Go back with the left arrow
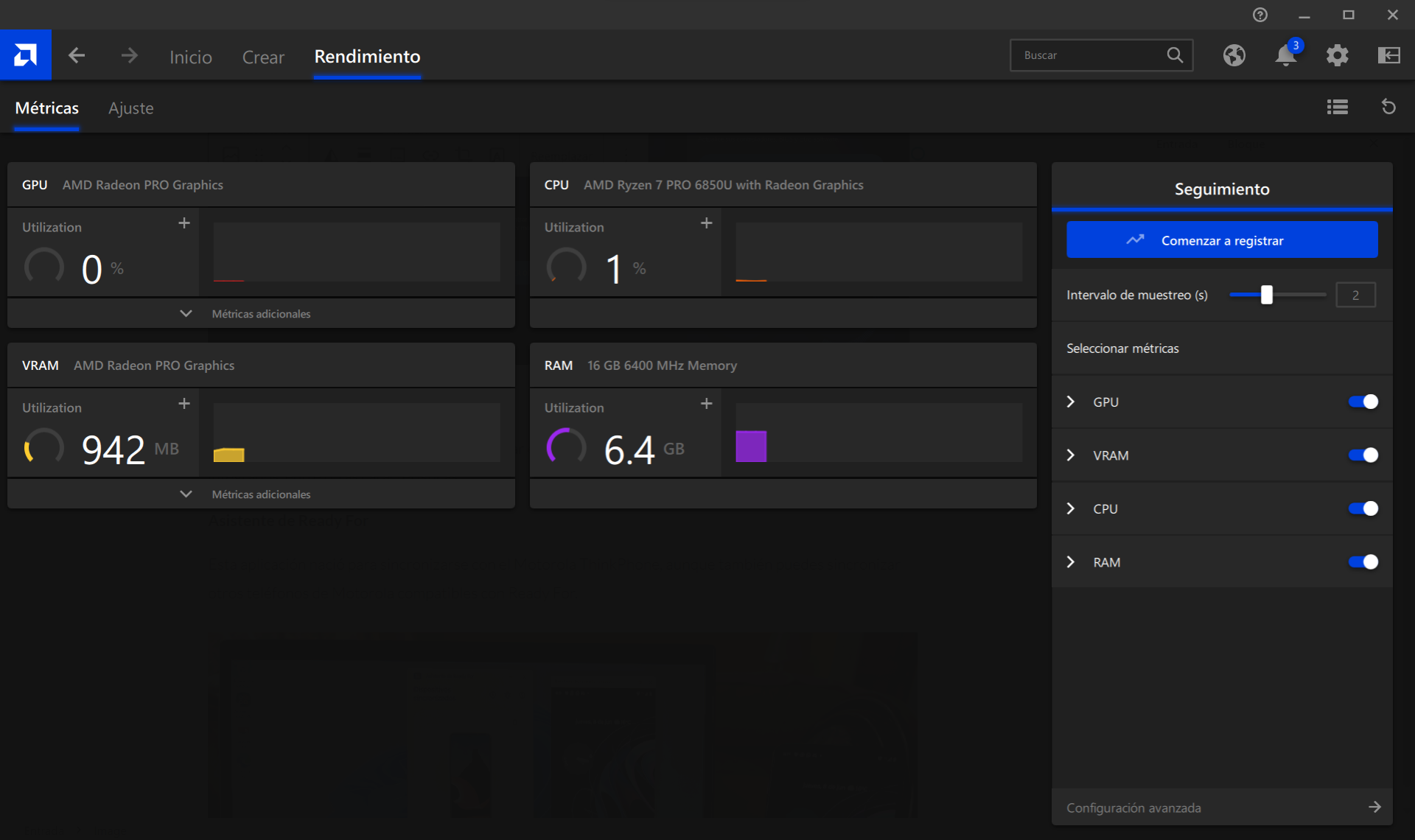1415x840 pixels. (77, 55)
